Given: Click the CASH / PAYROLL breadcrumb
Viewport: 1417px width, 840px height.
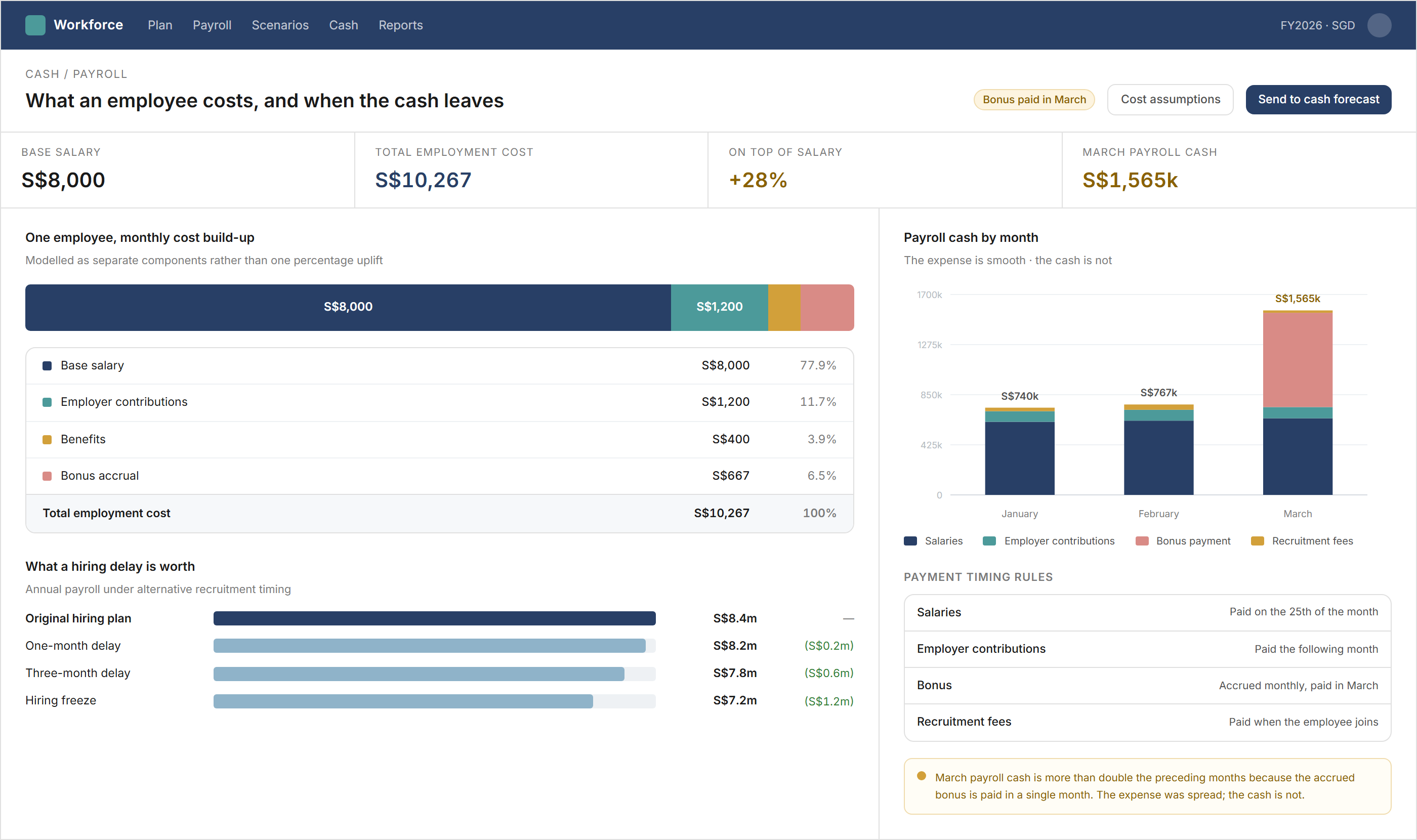Looking at the screenshot, I should (76, 74).
